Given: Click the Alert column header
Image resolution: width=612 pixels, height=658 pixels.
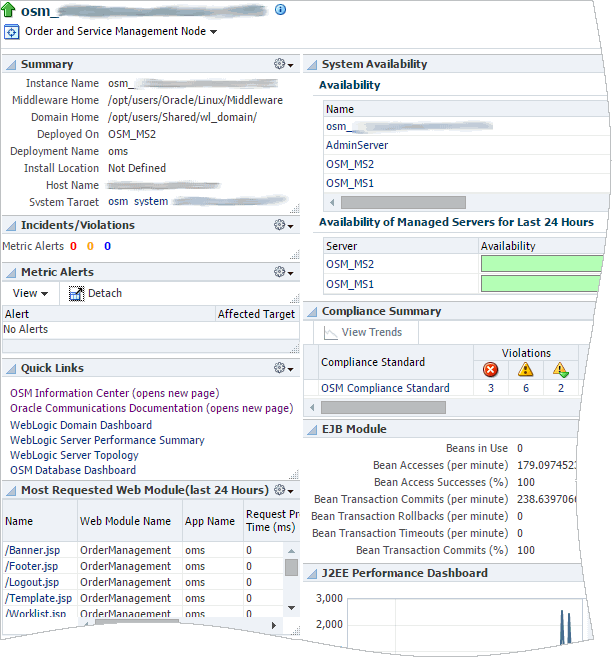Looking at the screenshot, I should [109, 314].
